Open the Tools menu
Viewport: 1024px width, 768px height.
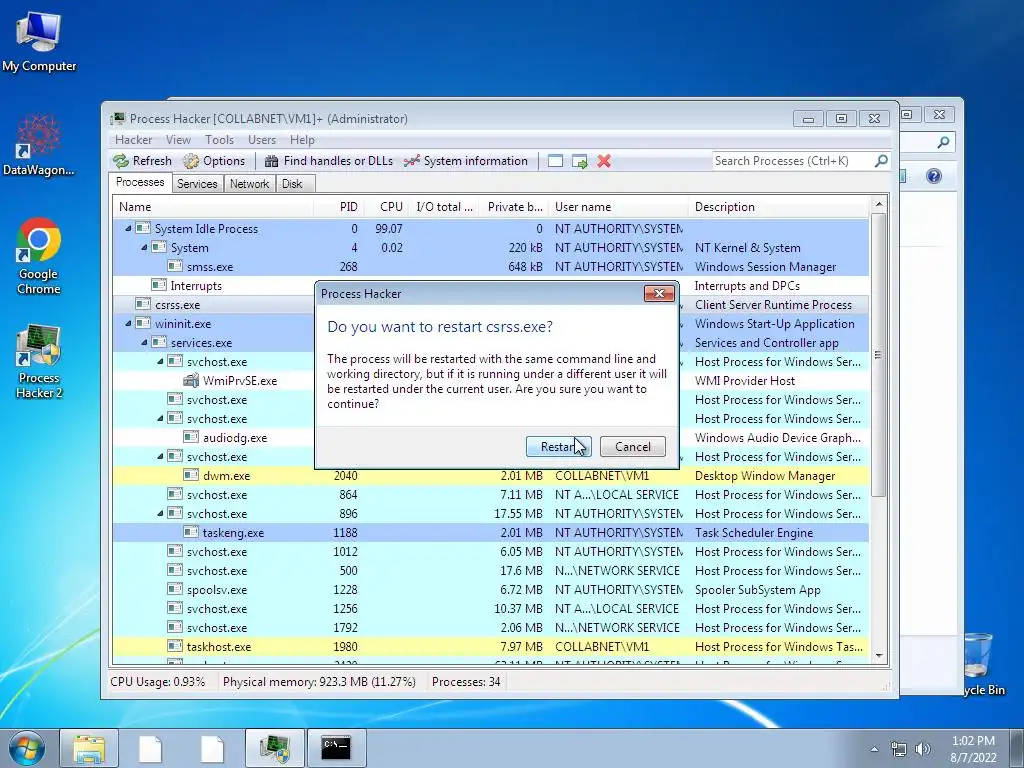[219, 140]
